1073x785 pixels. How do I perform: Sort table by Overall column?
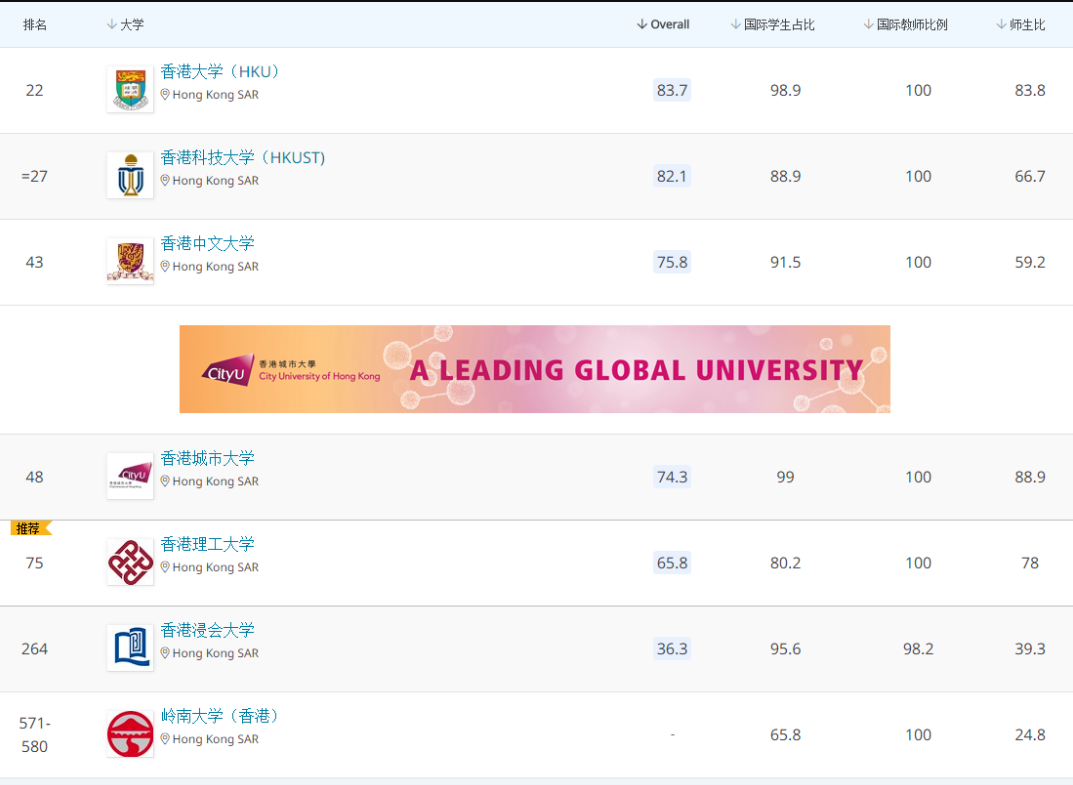coord(663,25)
